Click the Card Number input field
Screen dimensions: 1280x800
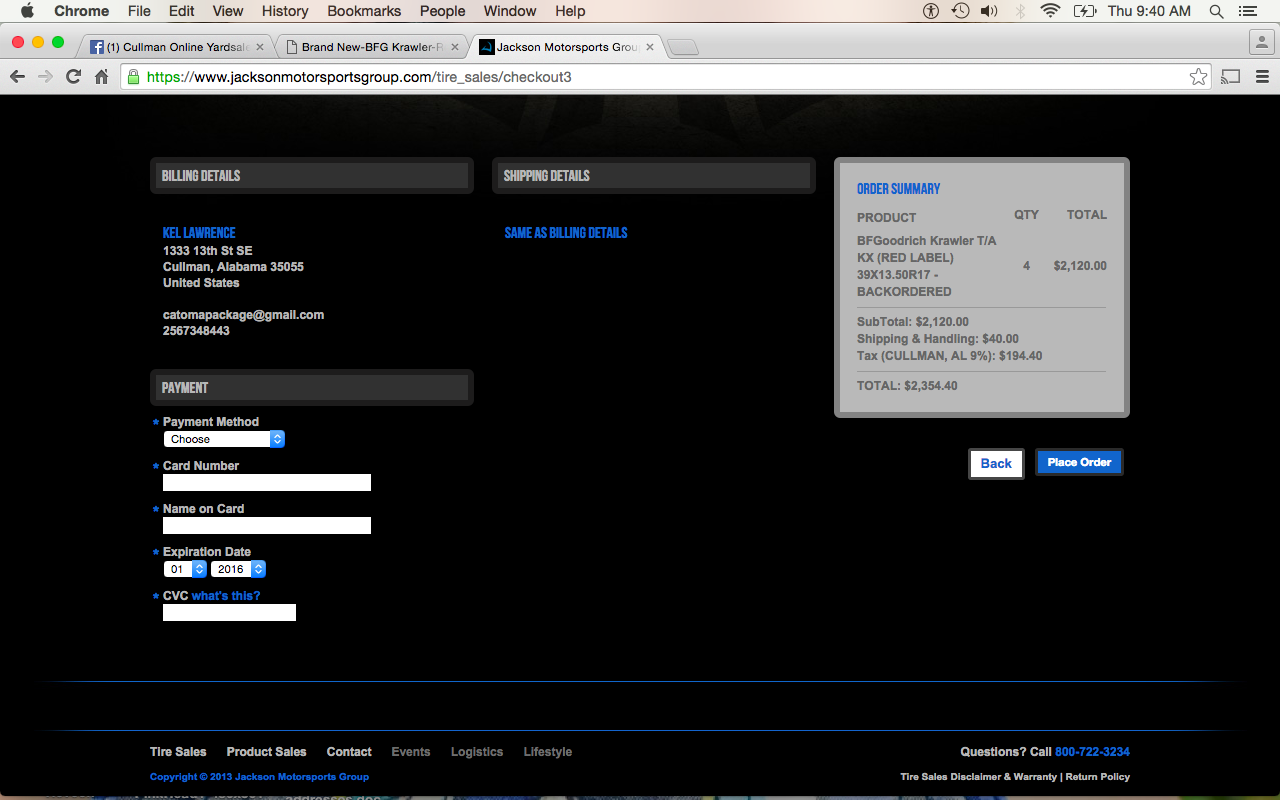(267, 483)
